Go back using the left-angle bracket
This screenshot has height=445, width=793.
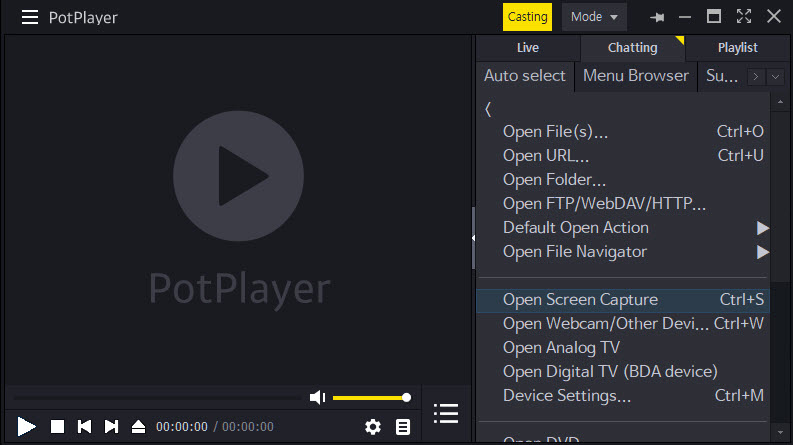(488, 109)
